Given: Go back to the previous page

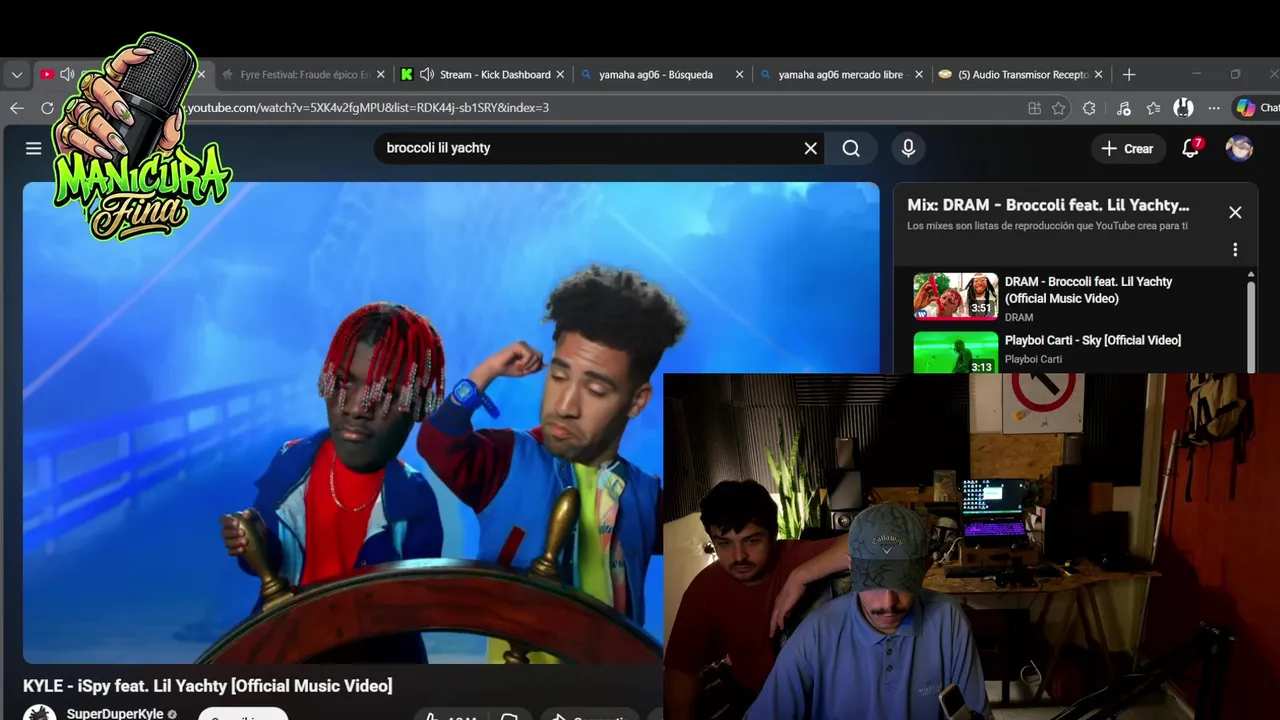Looking at the screenshot, I should [17, 108].
